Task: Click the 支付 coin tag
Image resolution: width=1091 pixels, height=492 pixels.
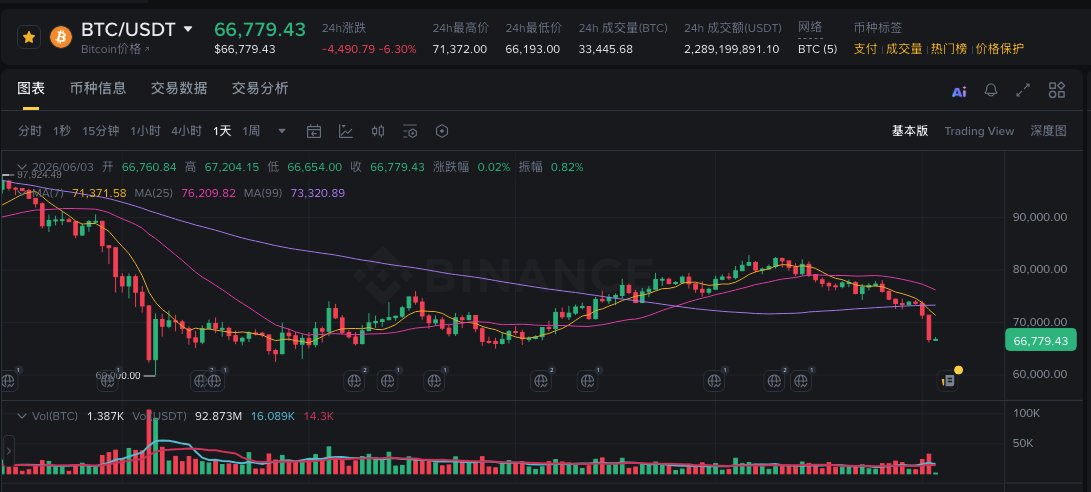Action: (x=865, y=49)
